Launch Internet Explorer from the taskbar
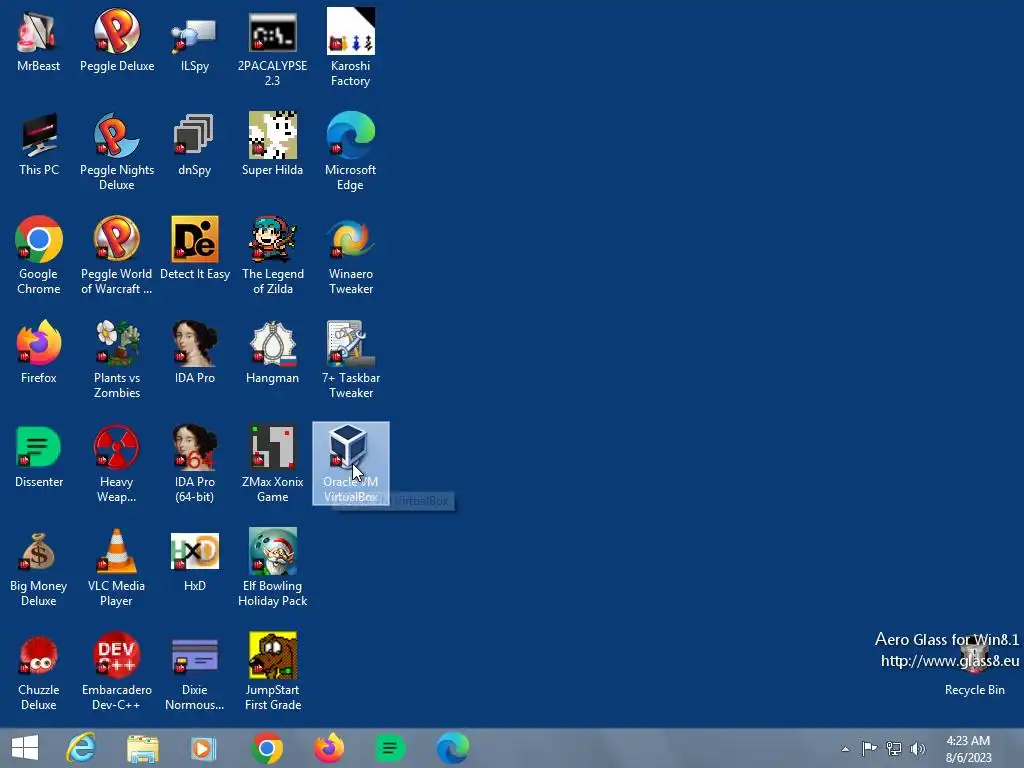Image resolution: width=1024 pixels, height=768 pixels. pos(81,748)
